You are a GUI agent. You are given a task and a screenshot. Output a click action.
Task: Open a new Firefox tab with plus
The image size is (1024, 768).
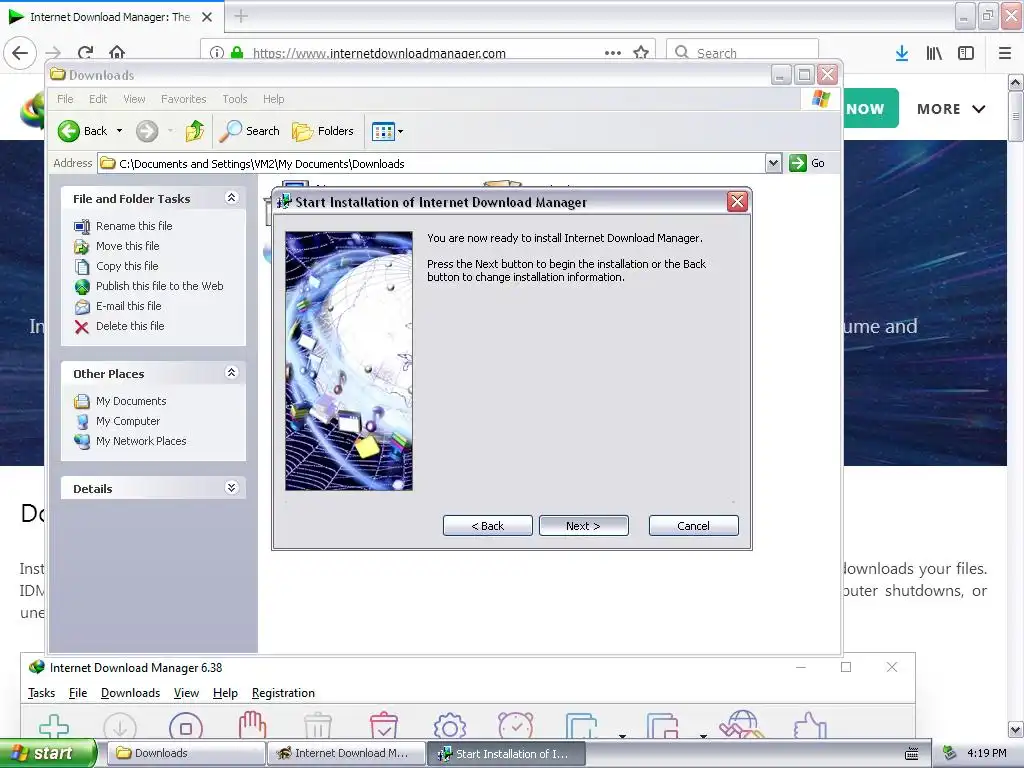click(241, 16)
